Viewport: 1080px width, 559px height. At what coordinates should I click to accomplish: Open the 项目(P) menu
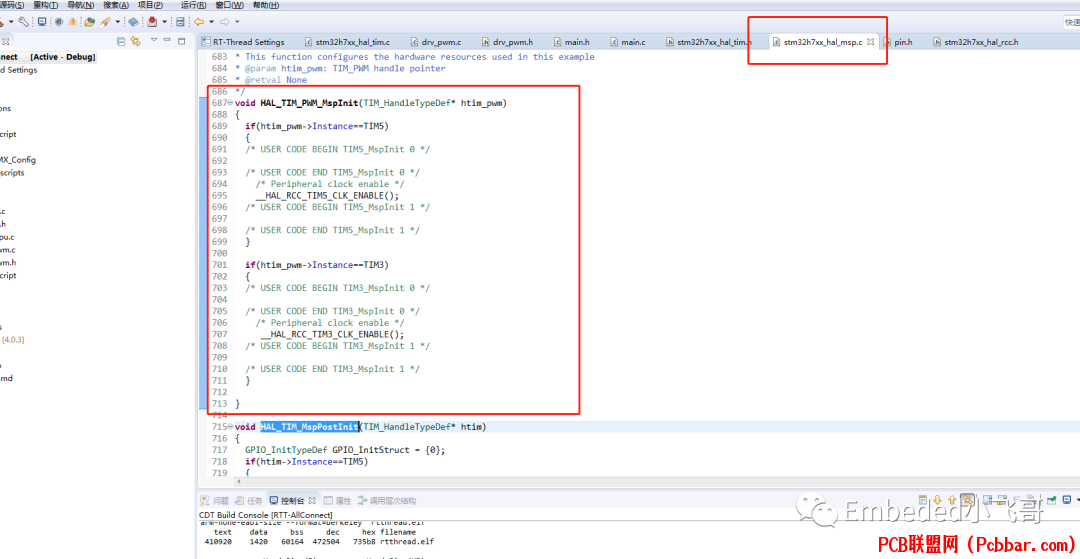tap(150, 5)
